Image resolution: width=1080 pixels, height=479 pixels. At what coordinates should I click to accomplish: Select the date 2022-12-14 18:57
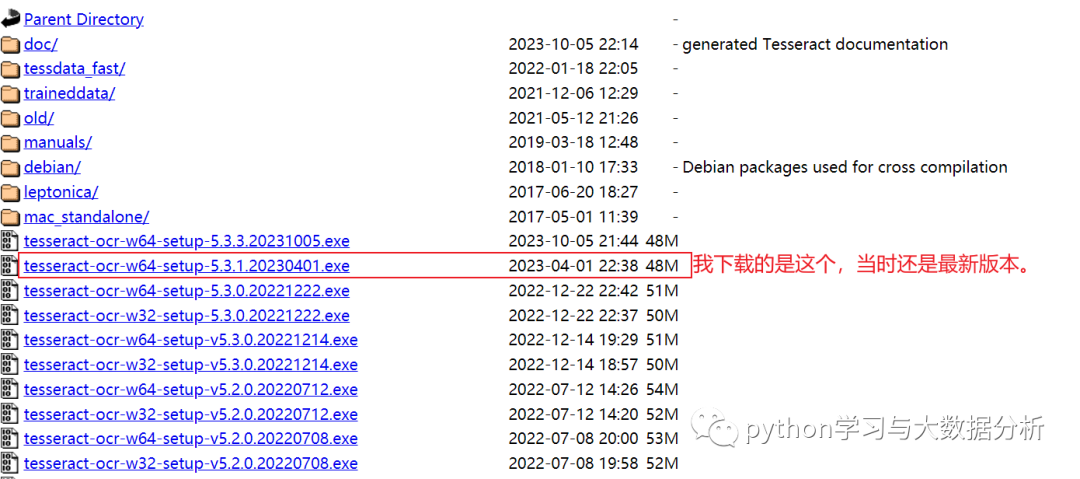tap(573, 365)
